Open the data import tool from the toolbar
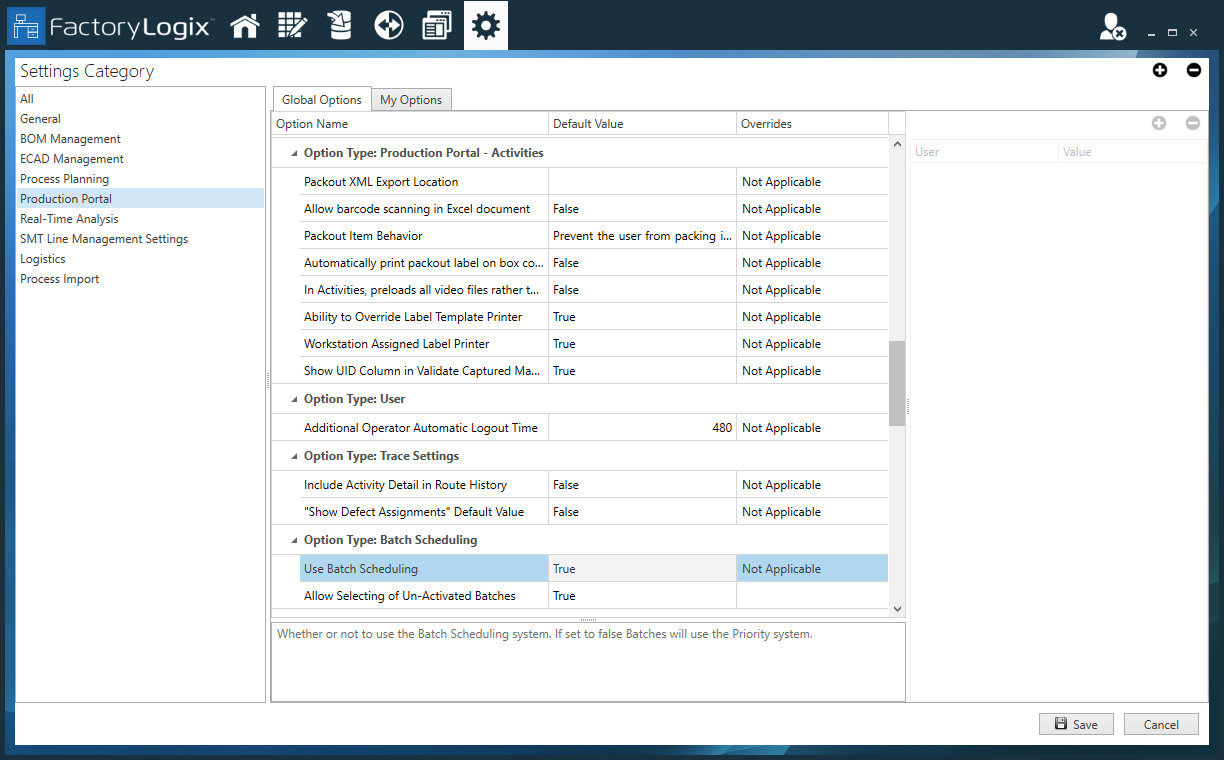 point(340,25)
